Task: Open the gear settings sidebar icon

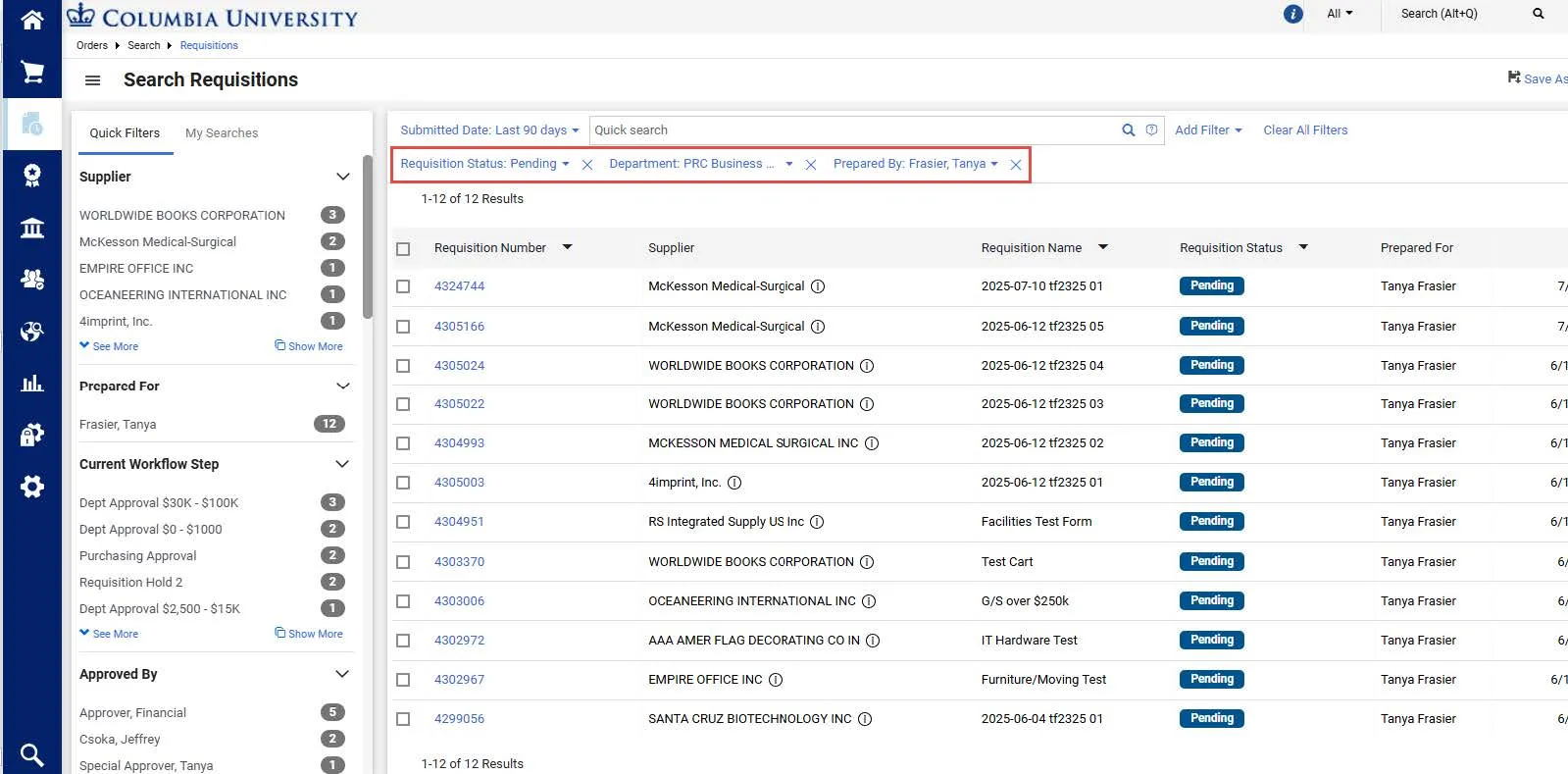Action: pos(32,487)
